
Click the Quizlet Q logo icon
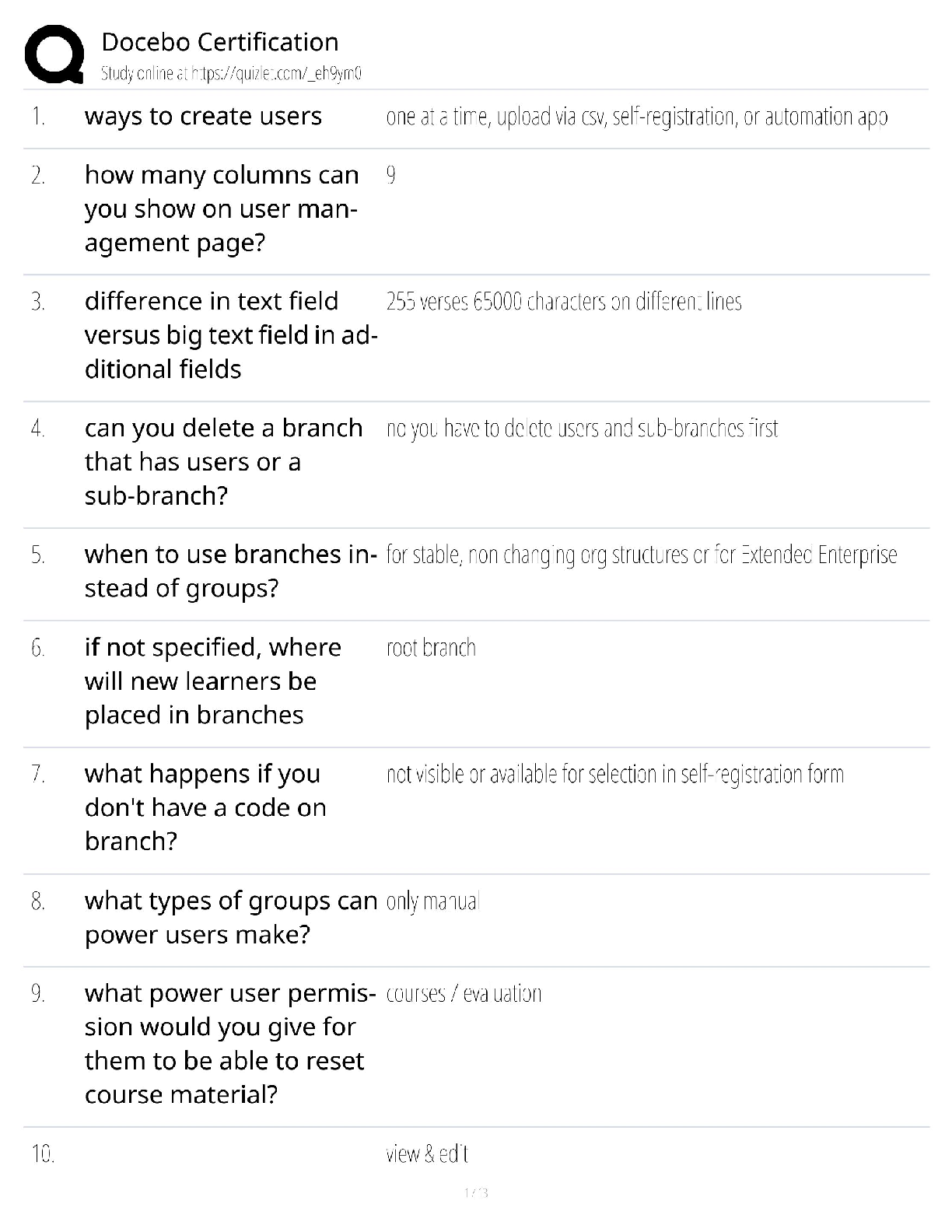tap(54, 54)
